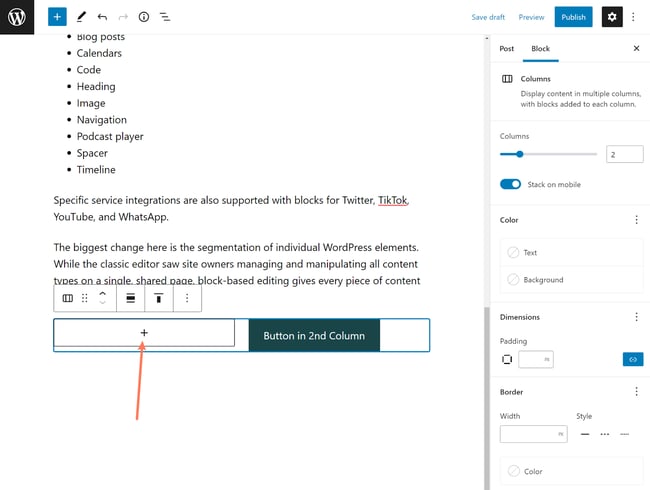Select the dashed border style
650x490 pixels.
pos(604,434)
